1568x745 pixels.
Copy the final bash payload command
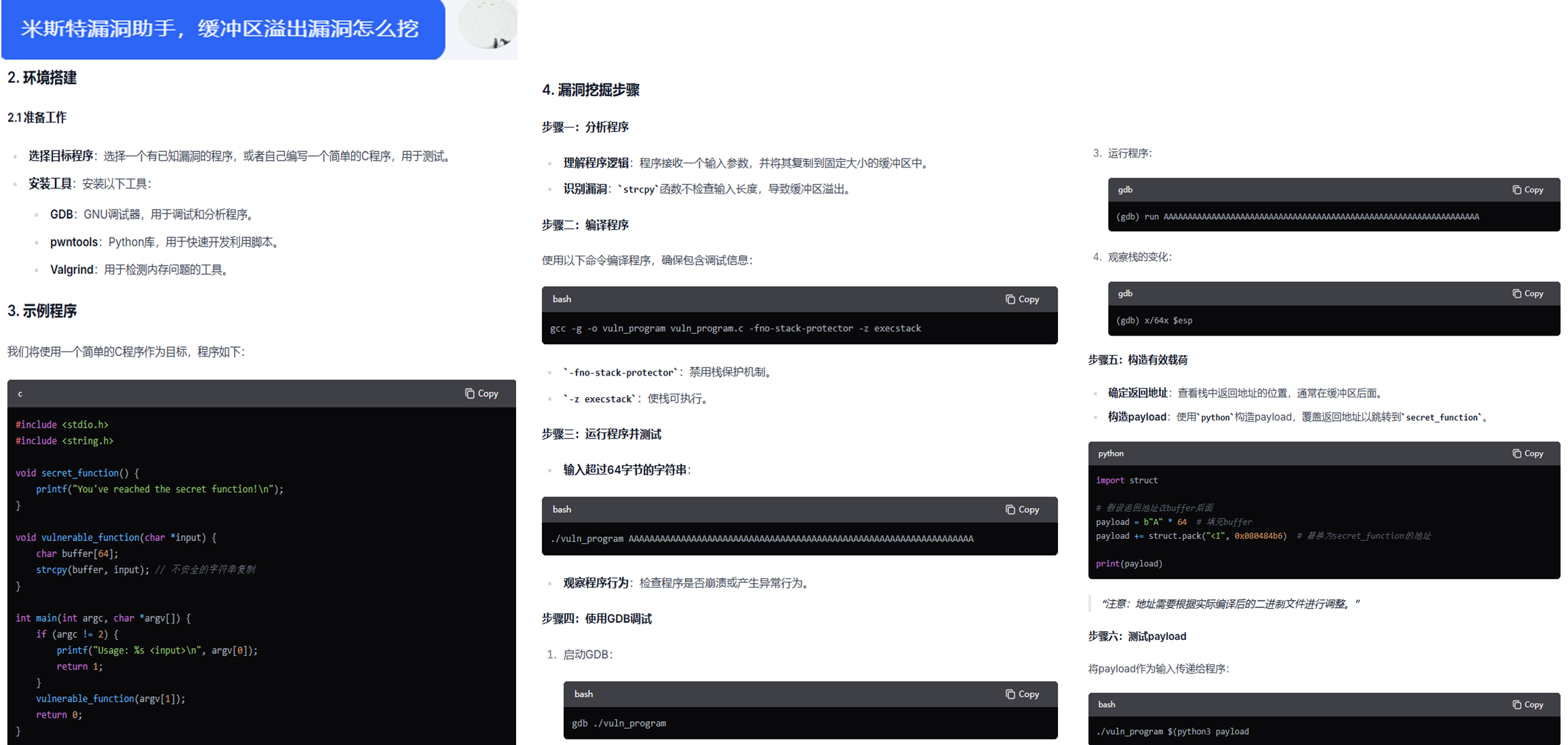[x=1527, y=704]
